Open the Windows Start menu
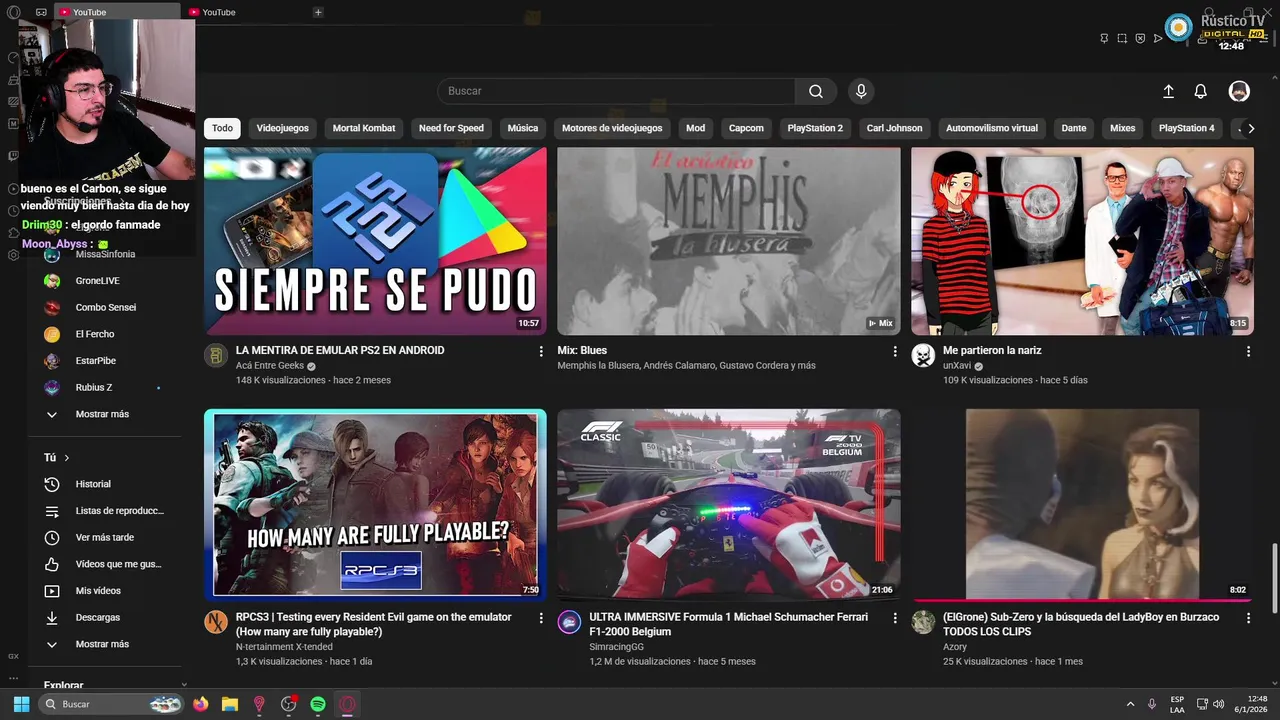Screen dimensions: 1280x720 21,704
